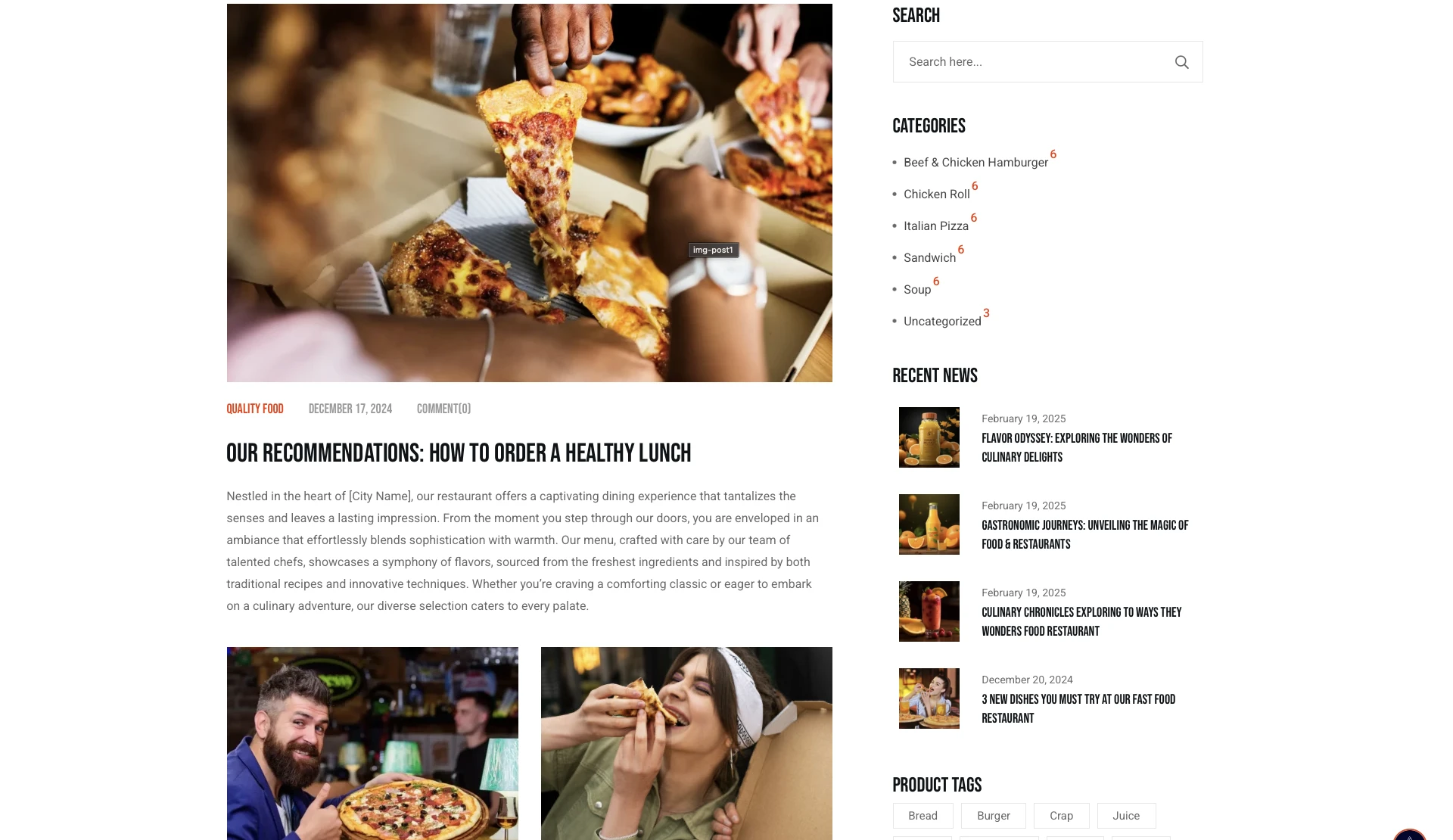Select the Burger product tag
The image size is (1453, 840).
[x=993, y=816]
